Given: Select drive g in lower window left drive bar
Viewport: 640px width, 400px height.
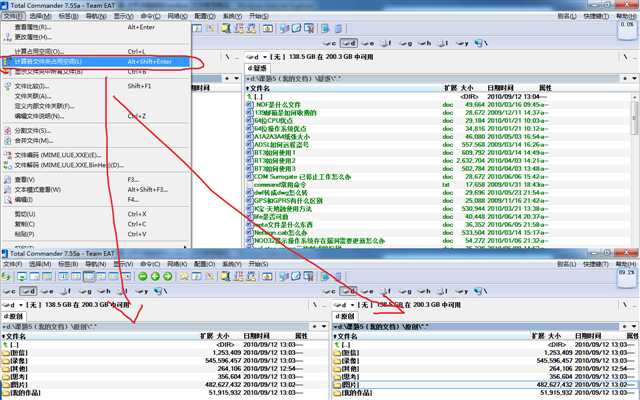Looking at the screenshot, I should coord(85,291).
